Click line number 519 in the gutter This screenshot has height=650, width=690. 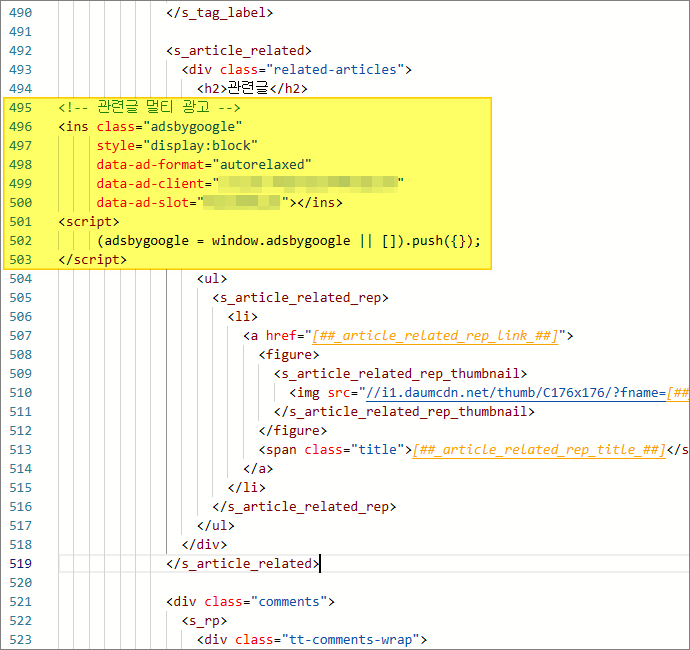click(20, 563)
